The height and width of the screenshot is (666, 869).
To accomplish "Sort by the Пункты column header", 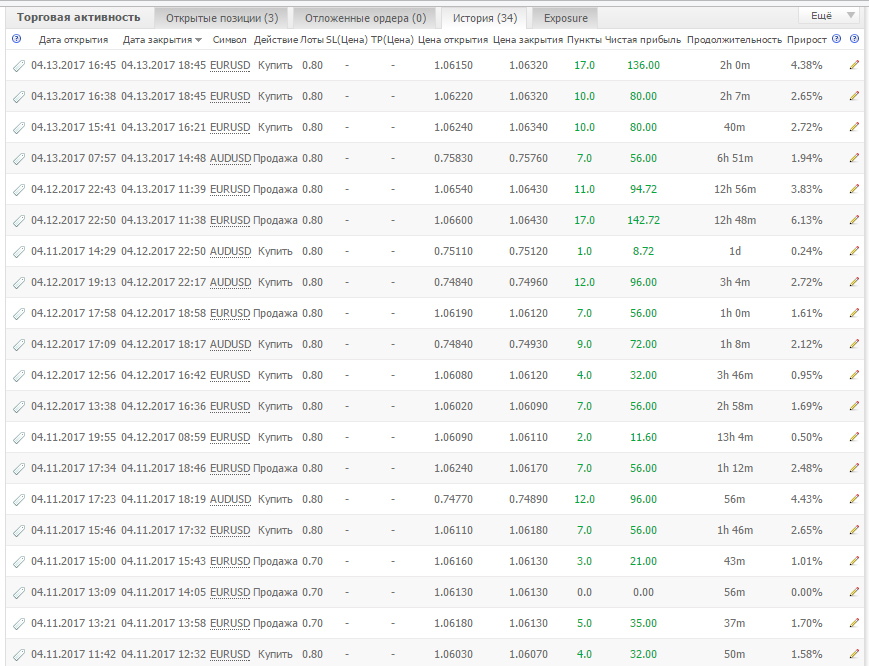I will [584, 40].
